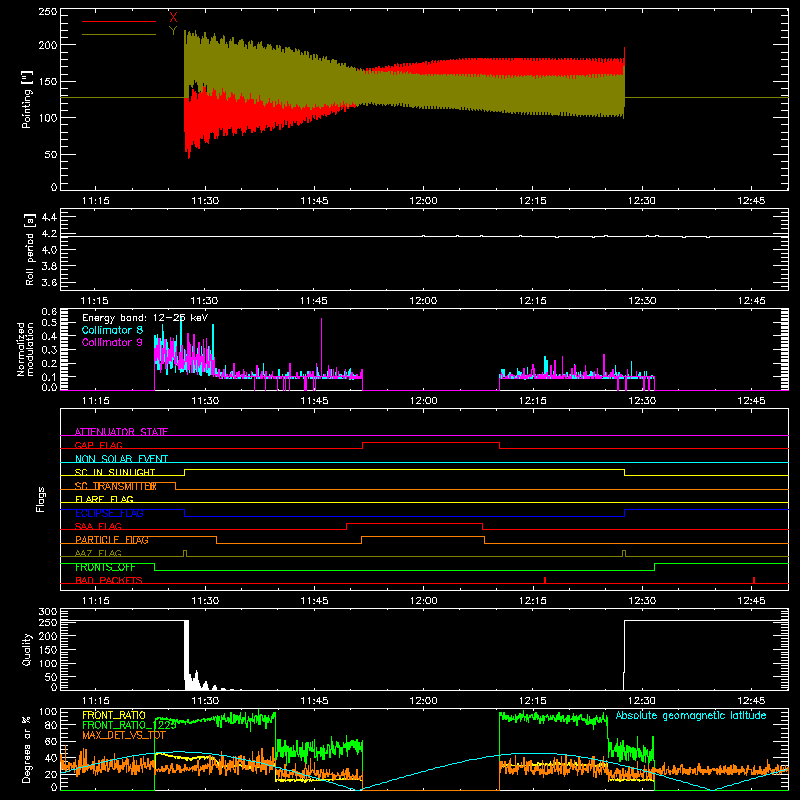Viewport: 800px width, 800px height.
Task: Click 12:00 tick label under Pointing plot
Action: coord(423,201)
